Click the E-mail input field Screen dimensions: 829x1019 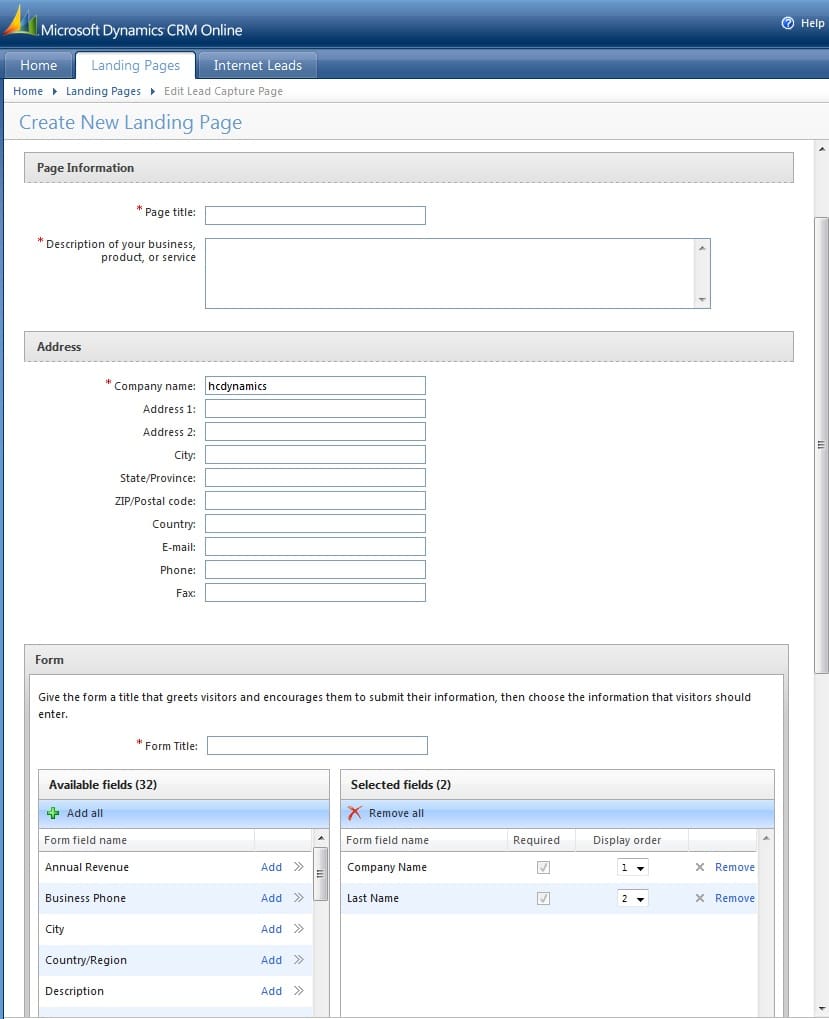(315, 547)
